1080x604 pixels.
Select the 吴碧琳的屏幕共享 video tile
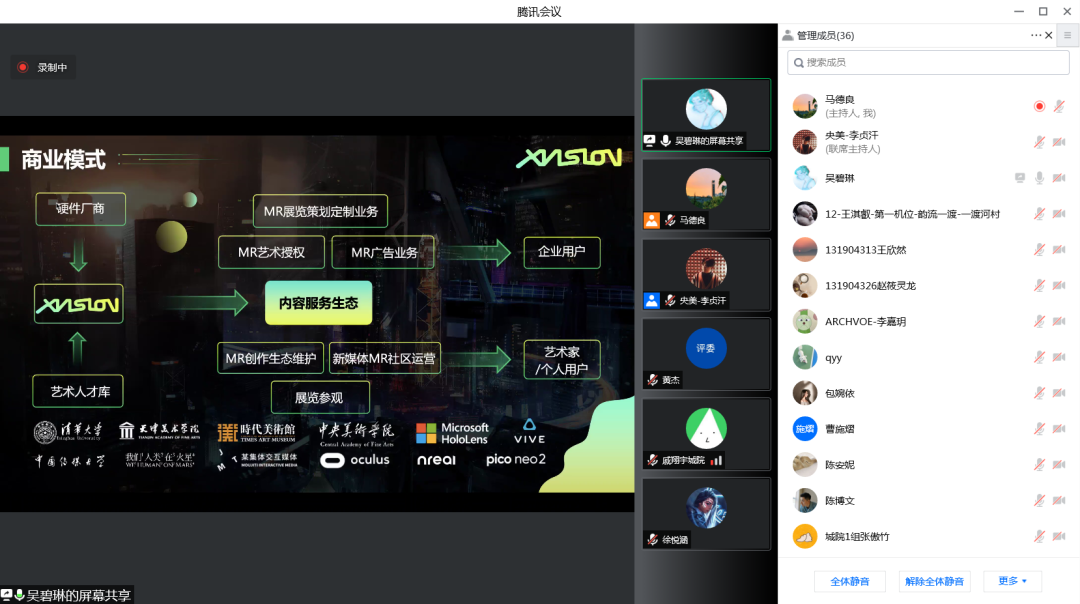click(x=706, y=115)
